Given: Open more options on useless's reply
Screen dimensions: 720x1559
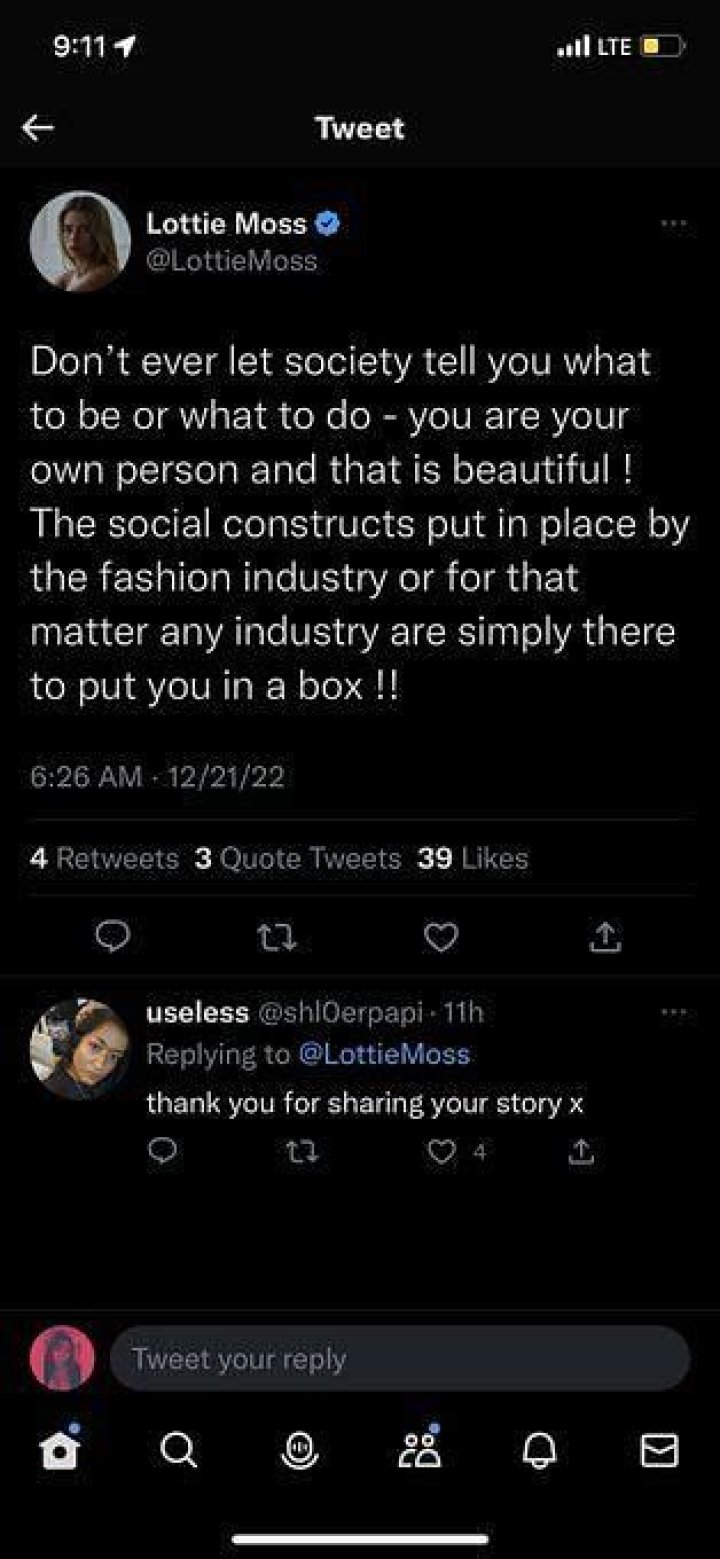Looking at the screenshot, I should (674, 1013).
